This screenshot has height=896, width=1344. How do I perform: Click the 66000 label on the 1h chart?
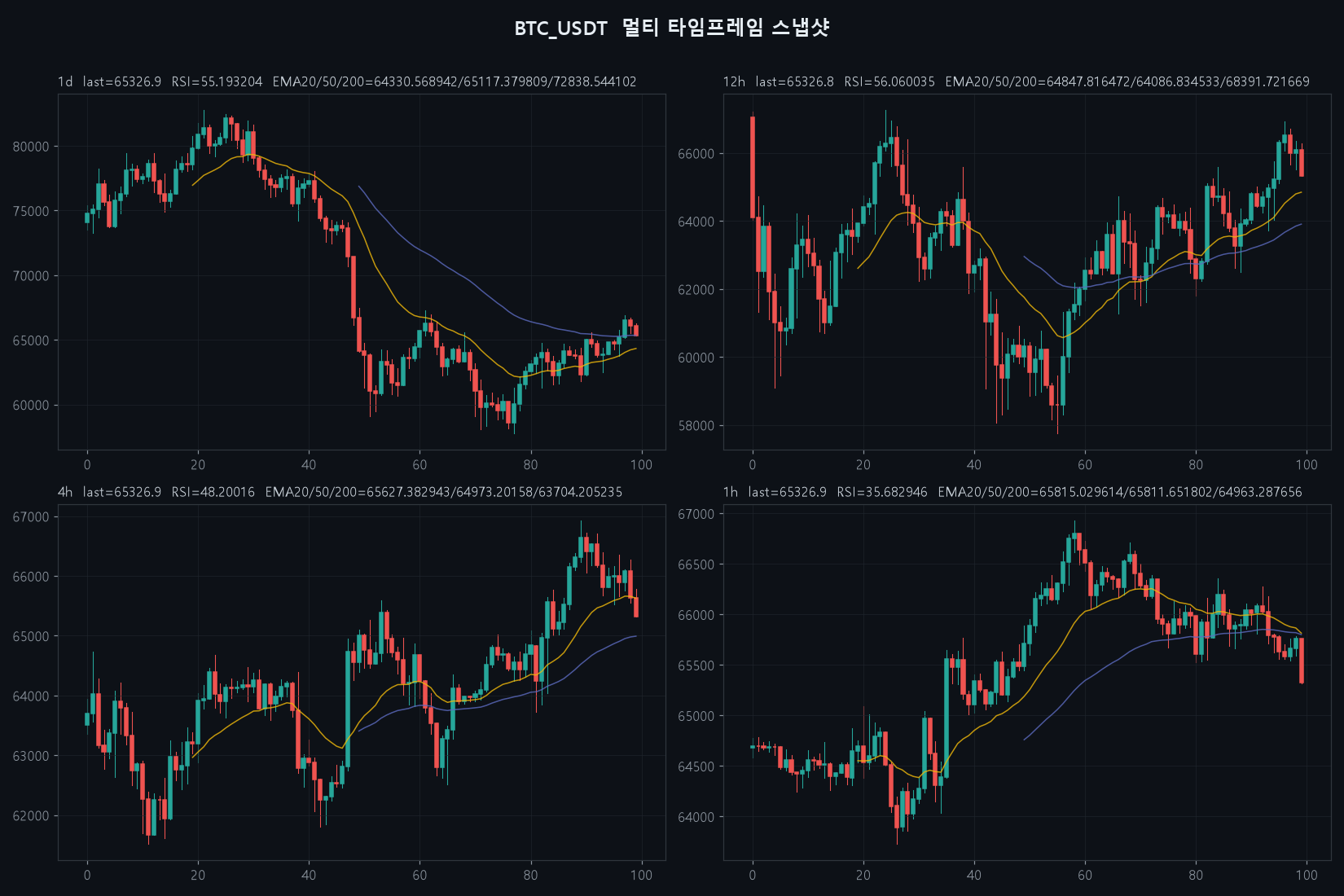pos(696,615)
